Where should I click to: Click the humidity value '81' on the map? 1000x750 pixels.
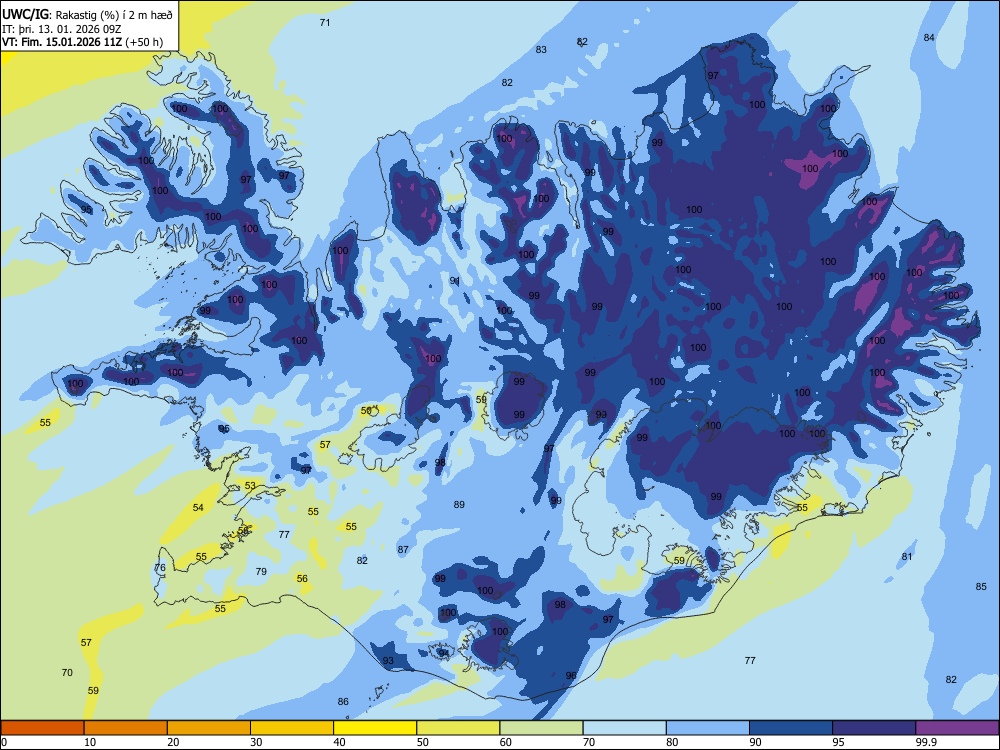click(x=907, y=556)
